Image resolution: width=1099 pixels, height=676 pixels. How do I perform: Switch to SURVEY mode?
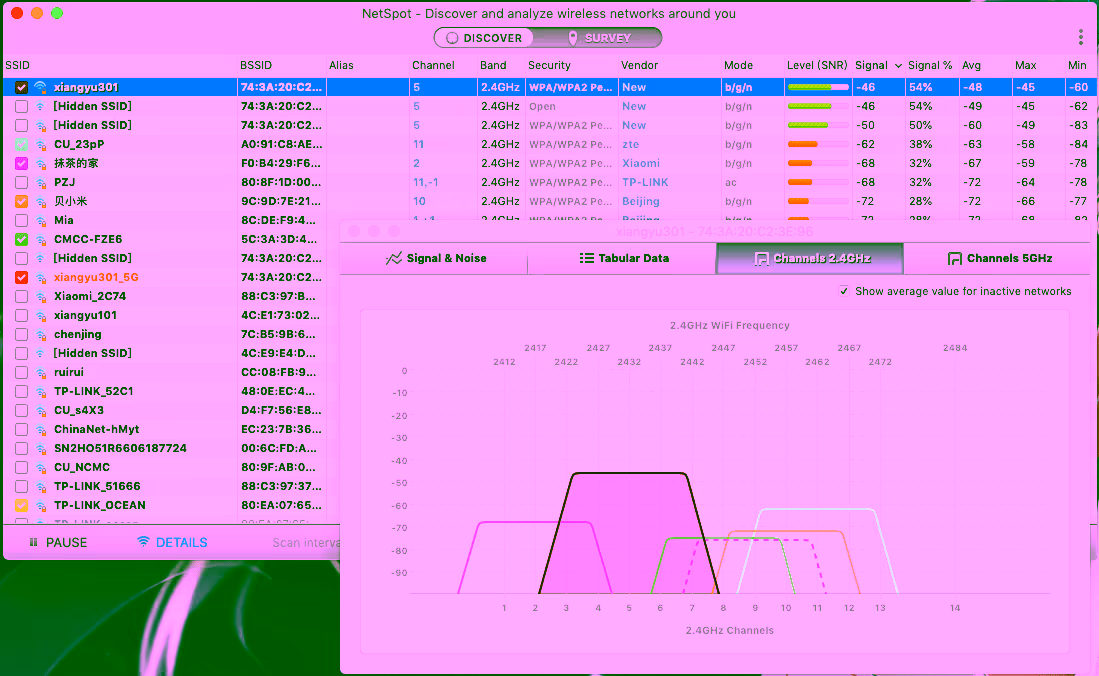click(598, 38)
